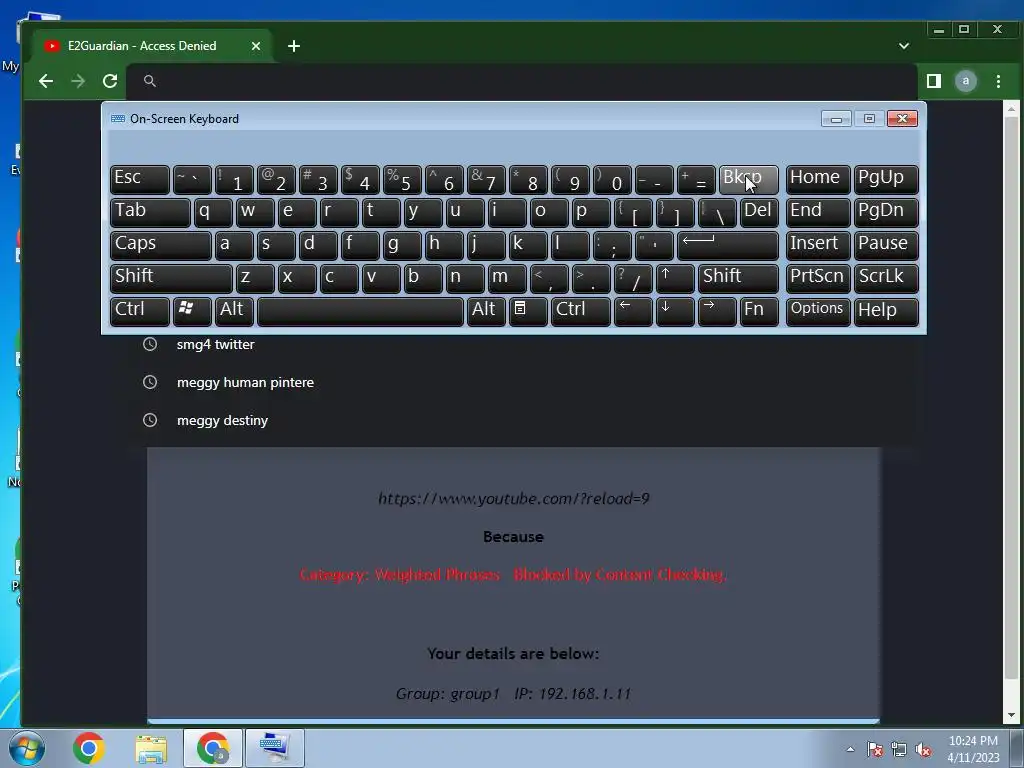1024x768 pixels.
Task: Toggle the right Shift key
Action: tap(738, 278)
